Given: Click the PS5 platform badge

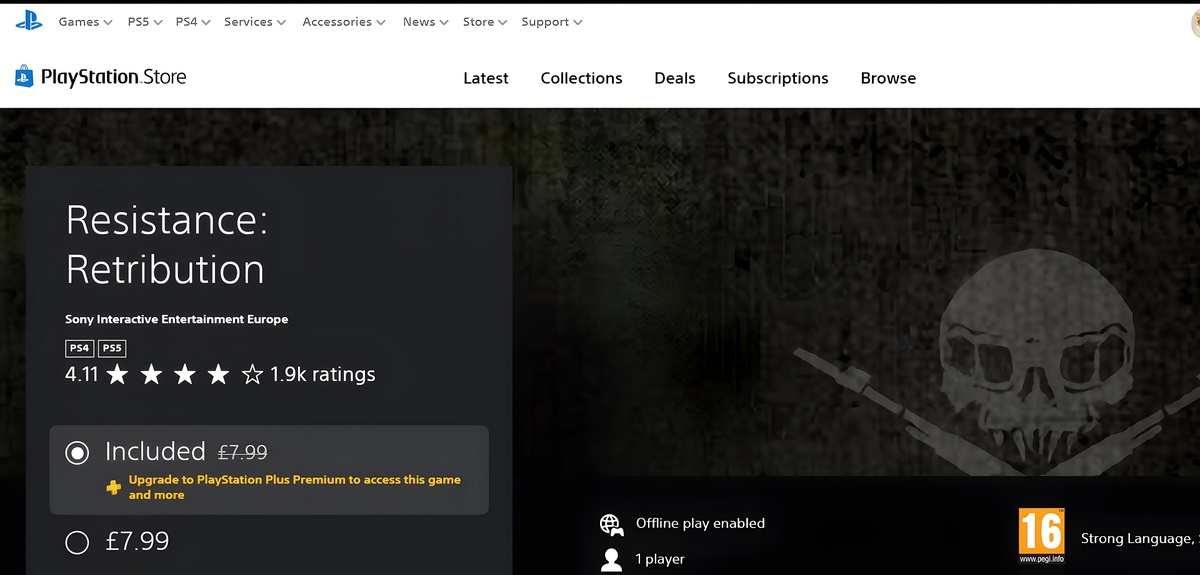Looking at the screenshot, I should coord(112,348).
